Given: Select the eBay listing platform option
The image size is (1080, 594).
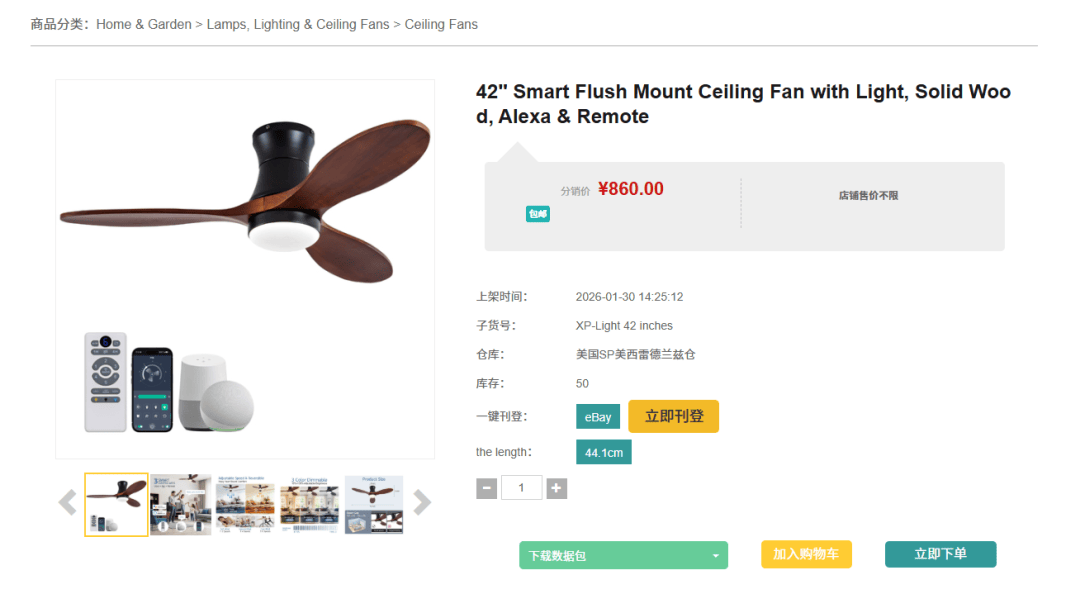Looking at the screenshot, I should click(598, 417).
